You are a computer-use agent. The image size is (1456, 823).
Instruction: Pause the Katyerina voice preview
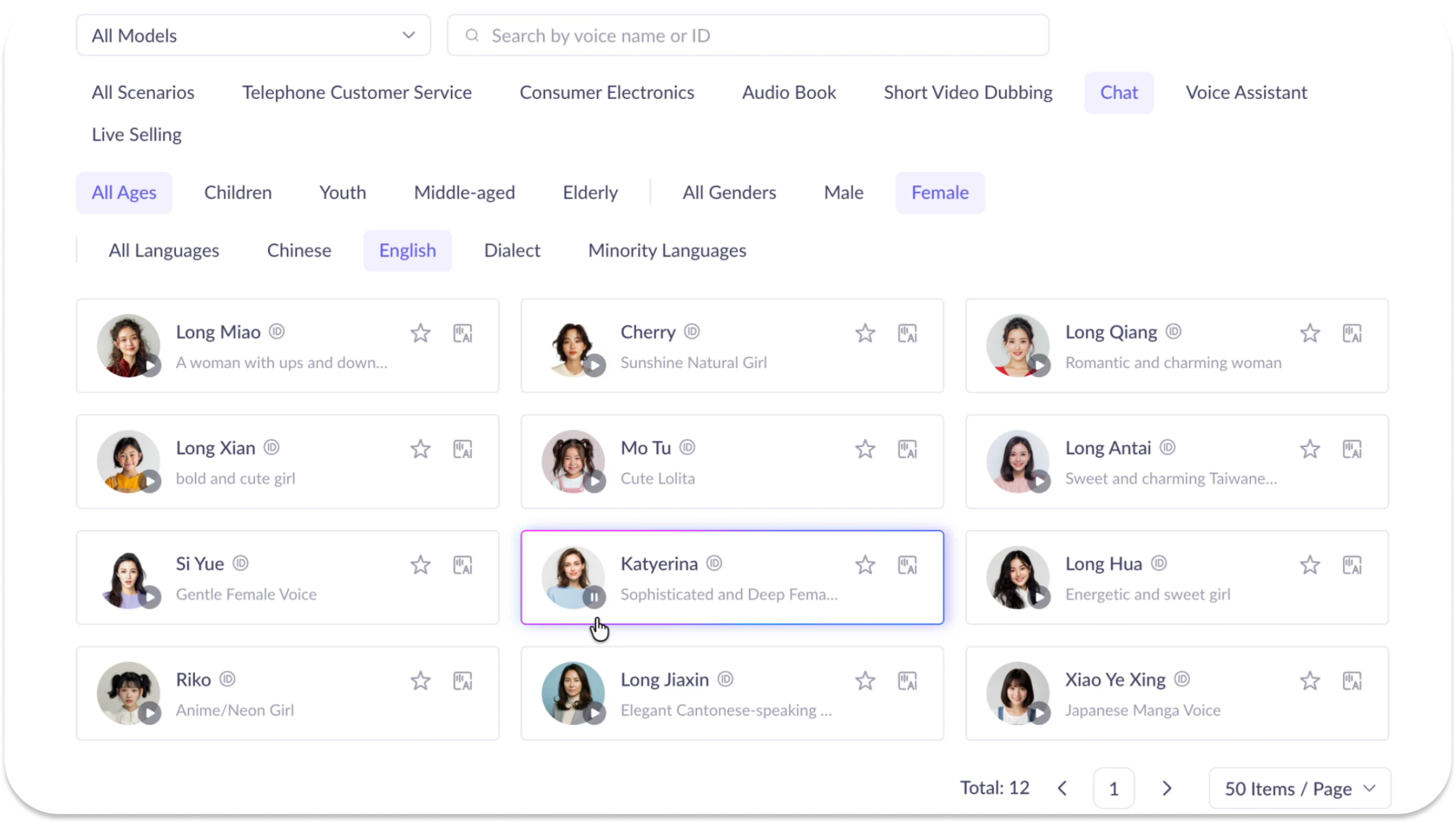(x=594, y=597)
